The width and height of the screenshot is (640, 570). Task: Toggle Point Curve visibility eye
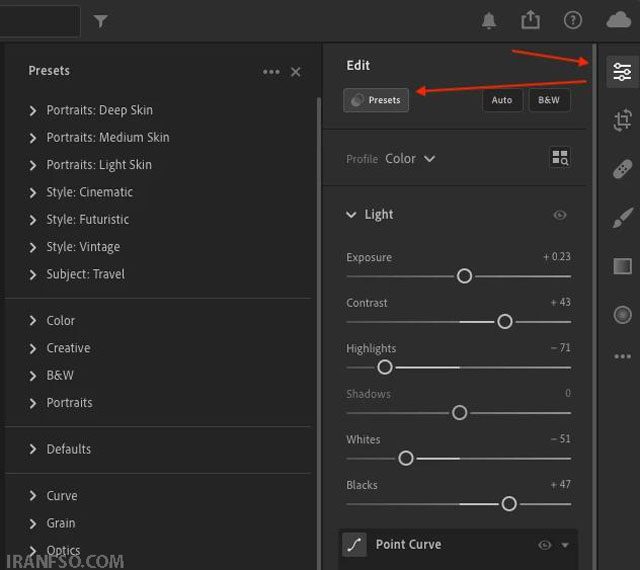[544, 545]
